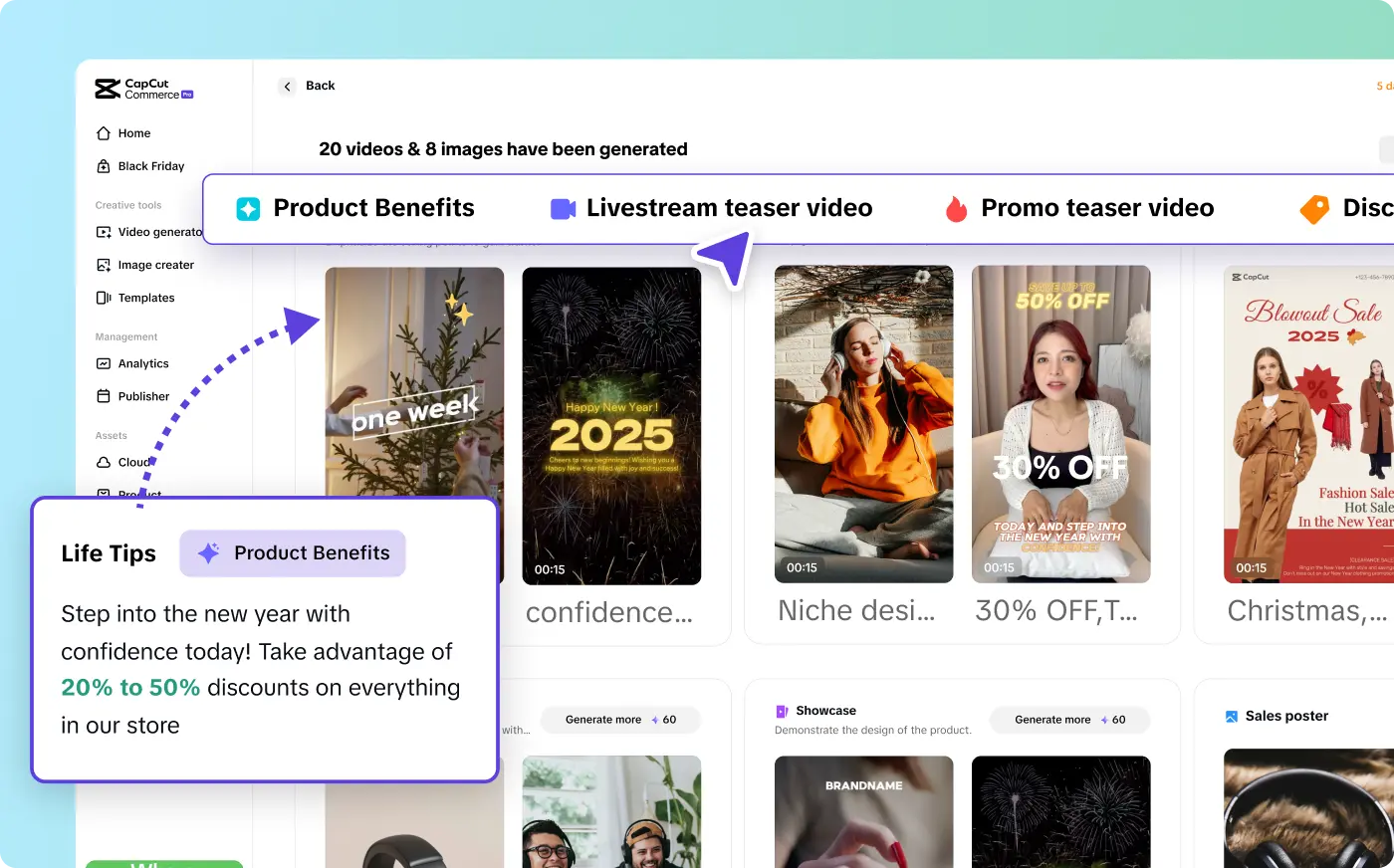Click Generate more button in Showcase section
This screenshot has height=868, width=1394.
coord(1068,720)
